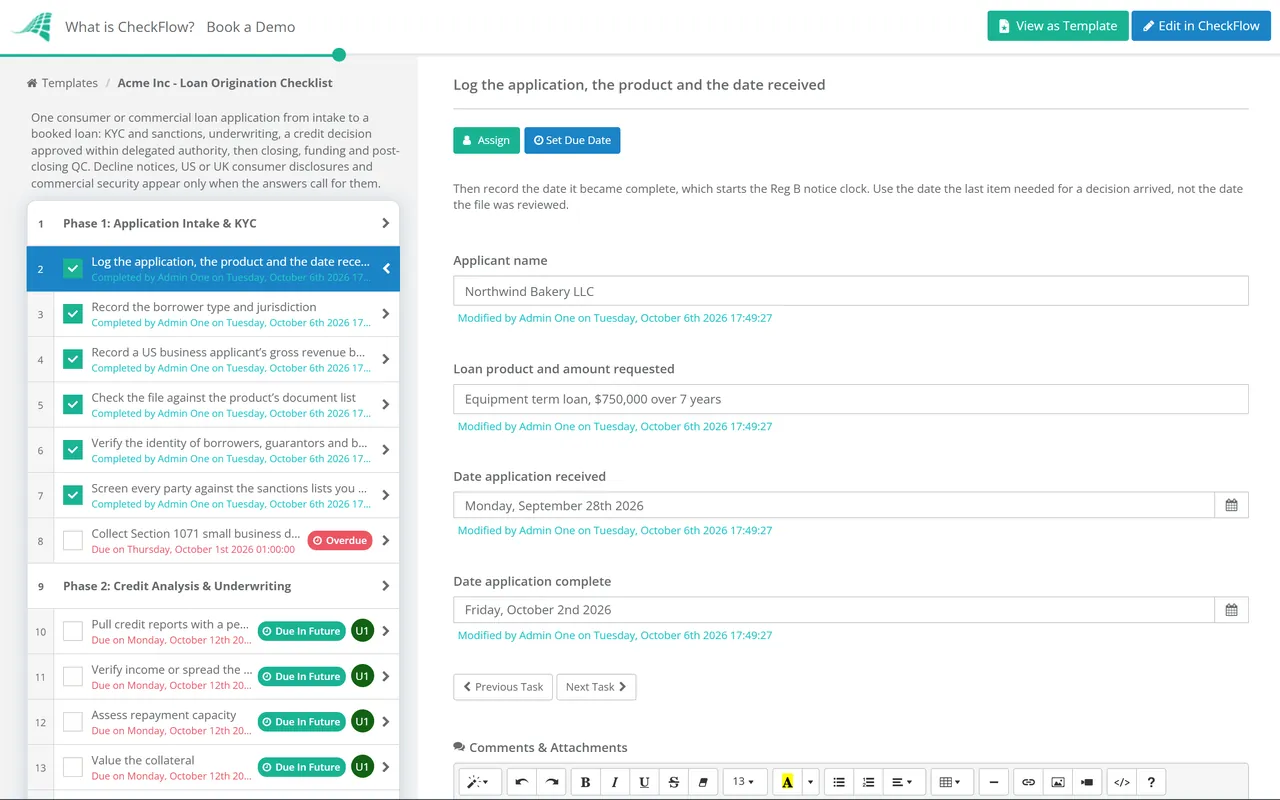Toggle strikethrough formatting in comment editor

[673, 782]
